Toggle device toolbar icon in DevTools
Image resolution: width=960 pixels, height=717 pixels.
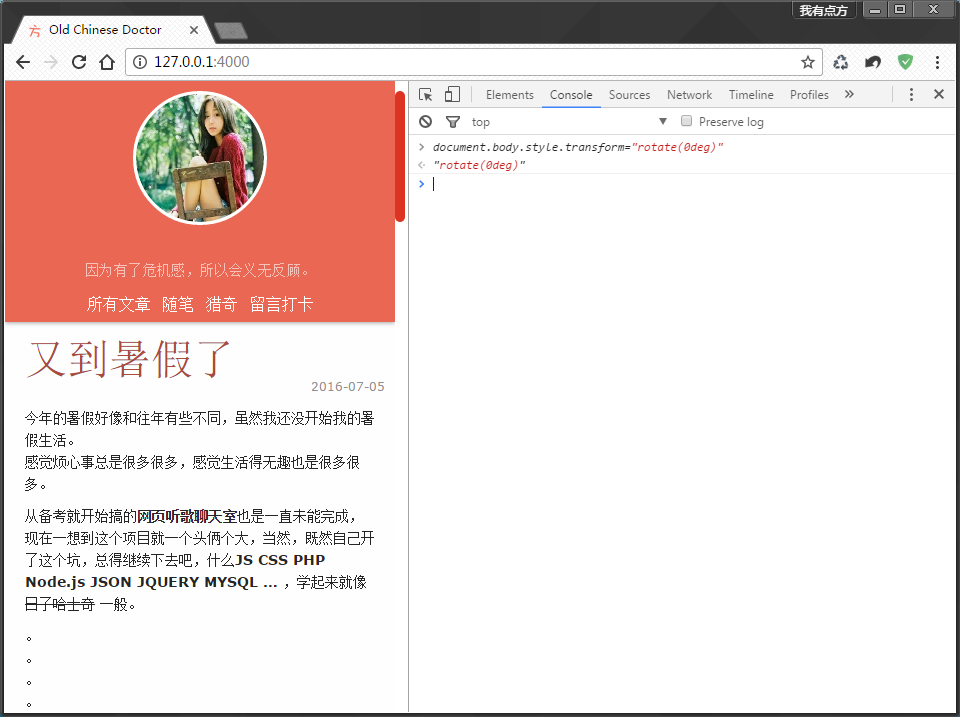click(x=452, y=95)
